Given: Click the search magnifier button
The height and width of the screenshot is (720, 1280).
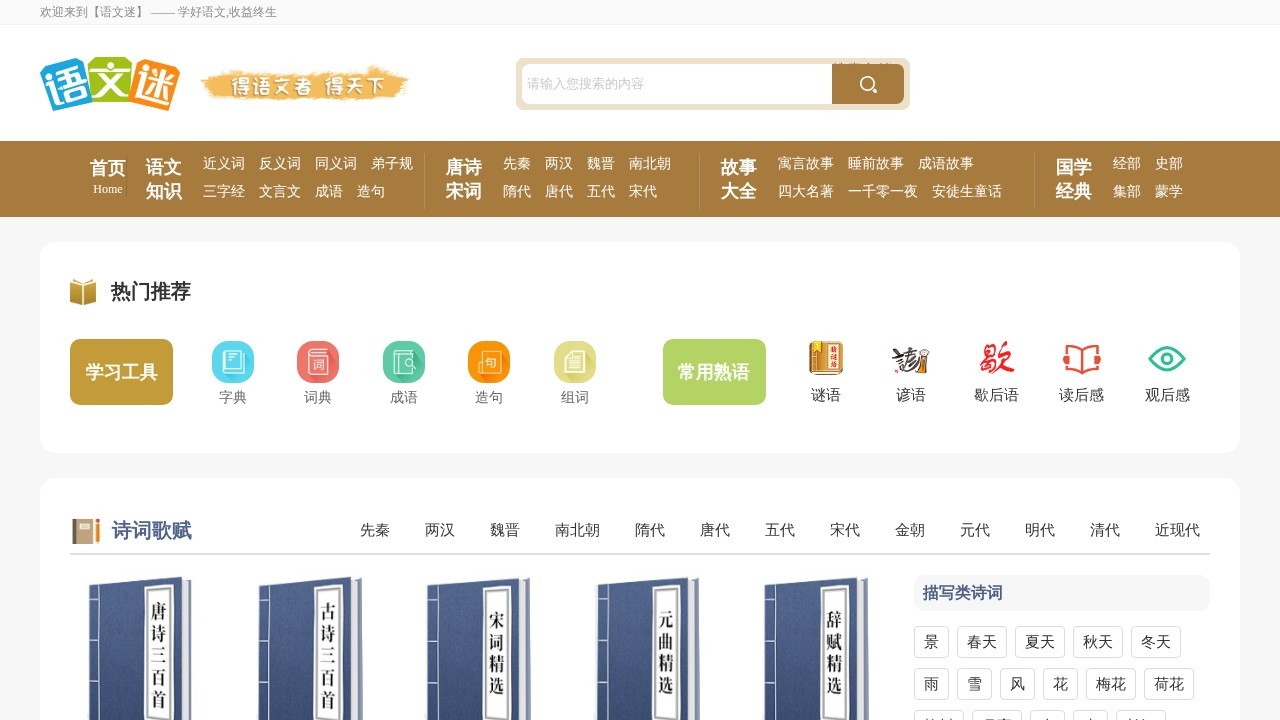Looking at the screenshot, I should coord(867,84).
